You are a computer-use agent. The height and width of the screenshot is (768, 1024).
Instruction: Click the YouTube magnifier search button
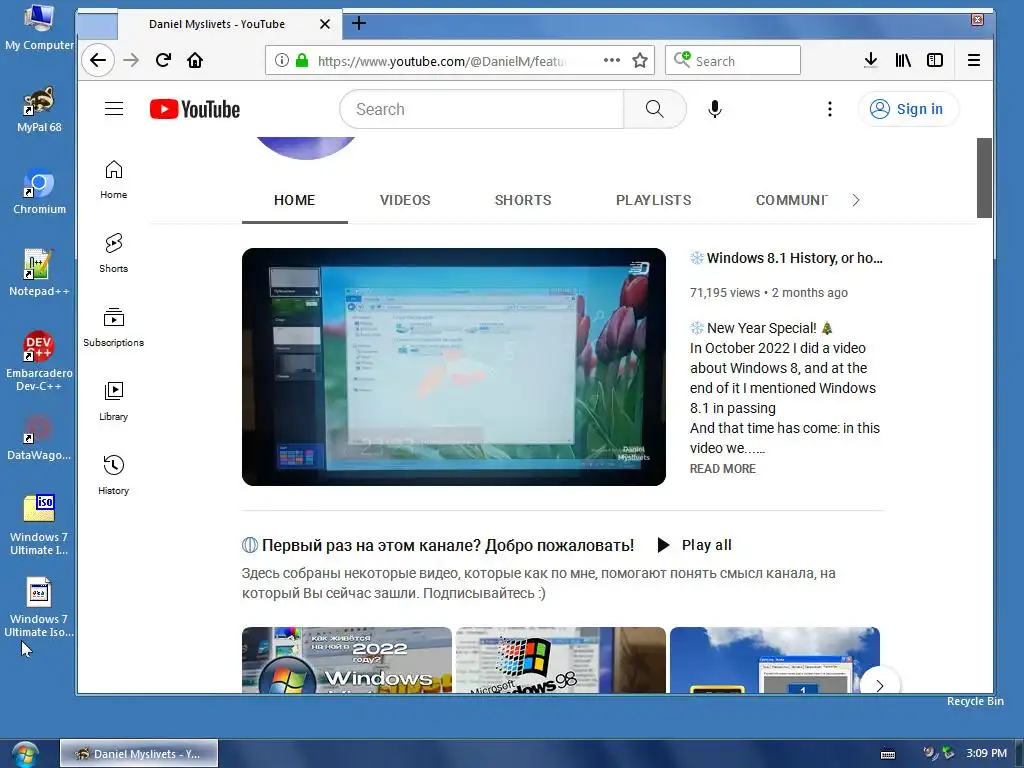pyautogui.click(x=654, y=109)
